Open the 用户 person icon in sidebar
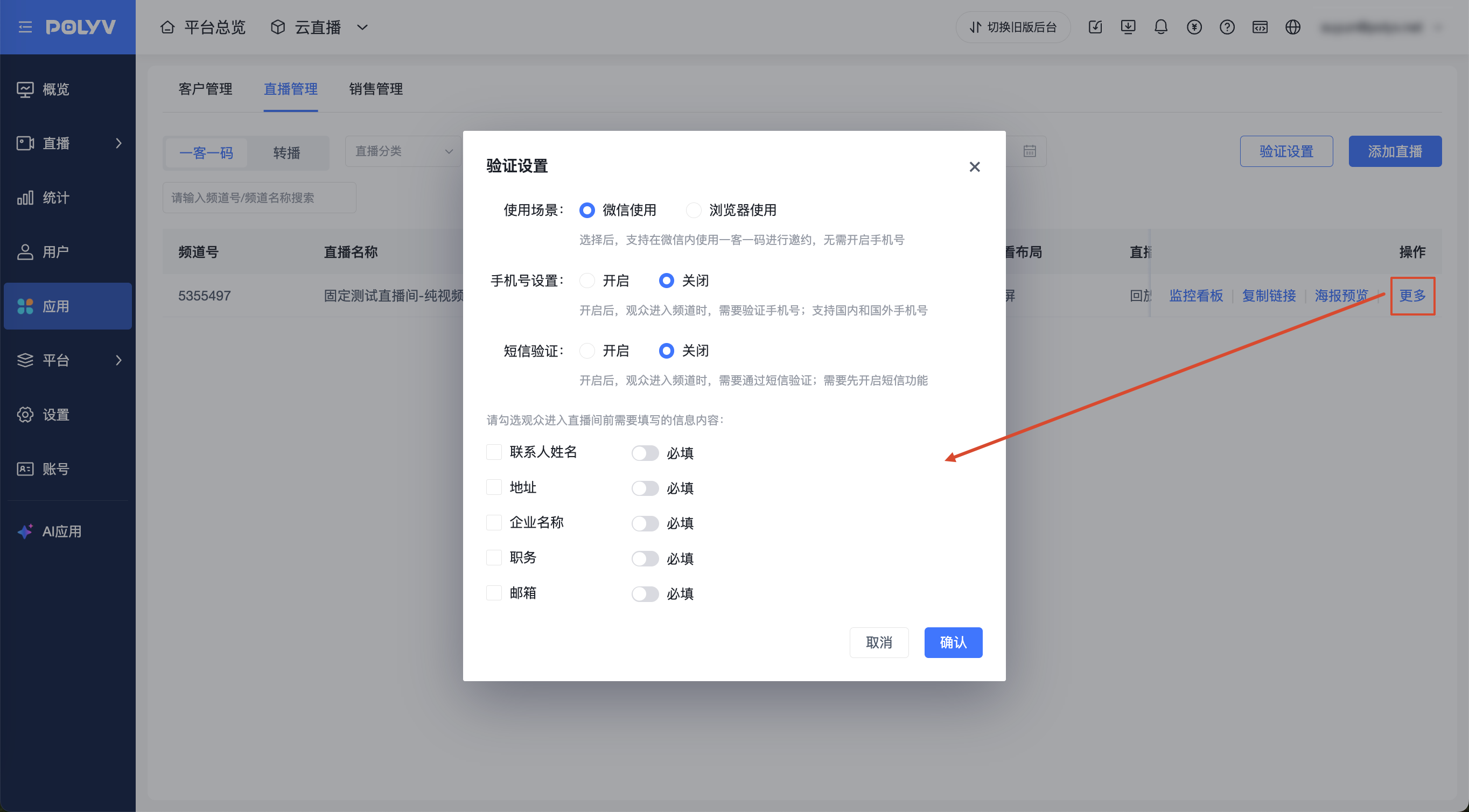Screen dimensions: 1469x812 click(25, 252)
